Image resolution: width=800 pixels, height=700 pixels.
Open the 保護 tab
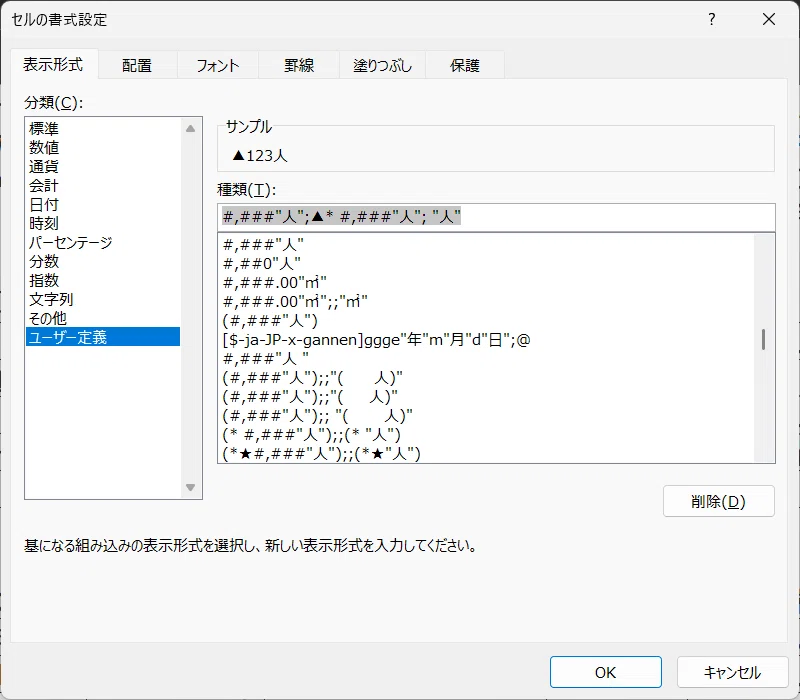(x=465, y=65)
